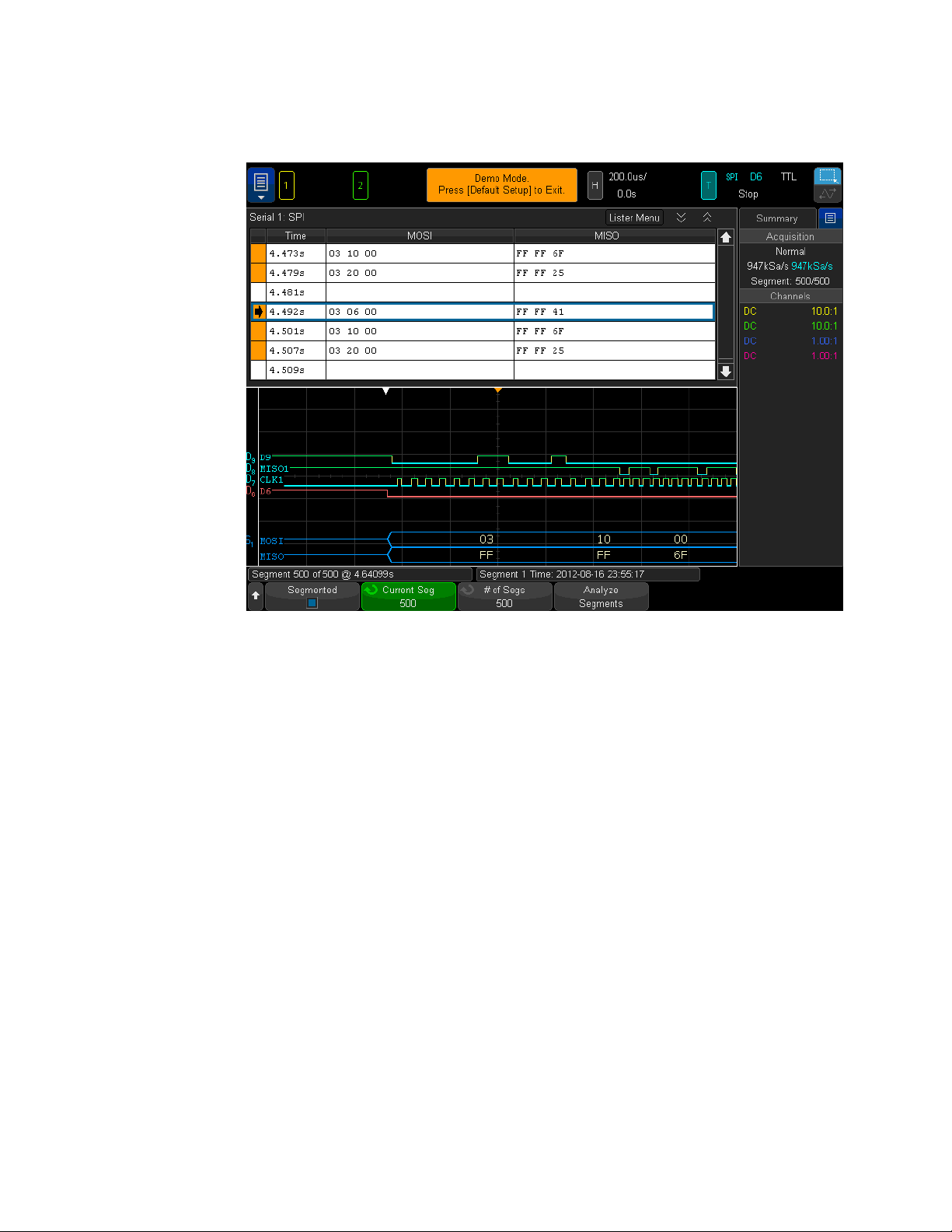The width and height of the screenshot is (952, 1232).
Task: Activate the zoom selection rectangle tool
Action: pyautogui.click(x=828, y=176)
